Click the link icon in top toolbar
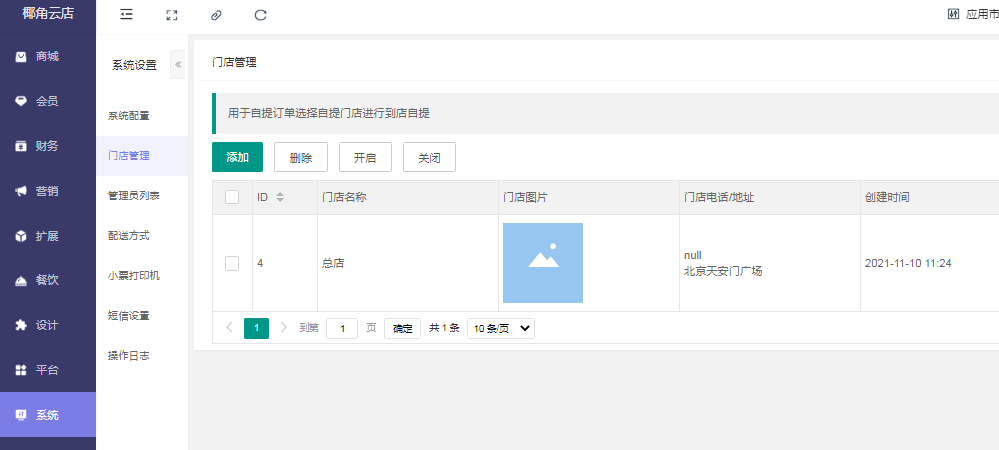The image size is (999, 450). pyautogui.click(x=216, y=15)
